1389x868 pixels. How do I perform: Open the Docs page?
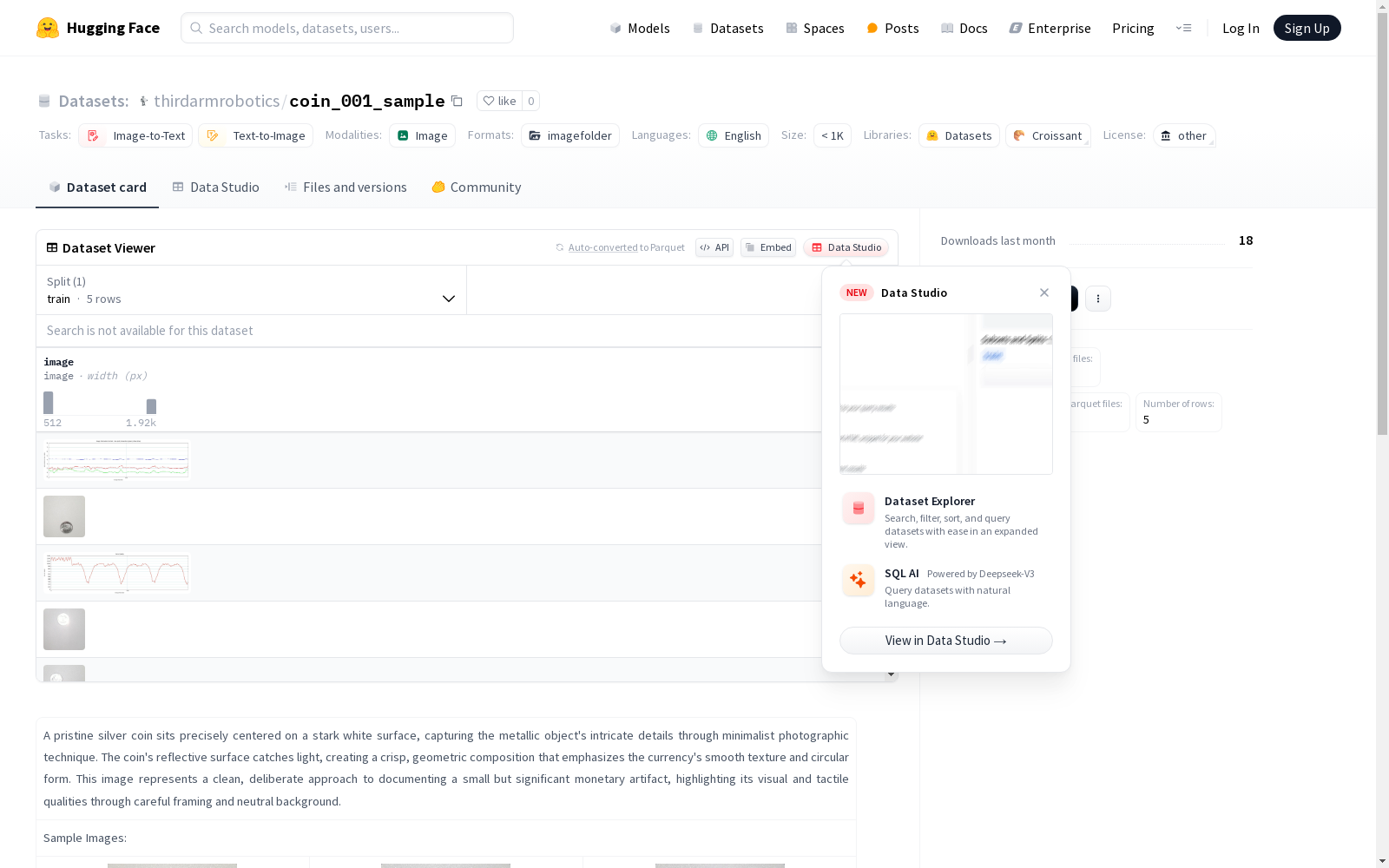pyautogui.click(x=964, y=28)
